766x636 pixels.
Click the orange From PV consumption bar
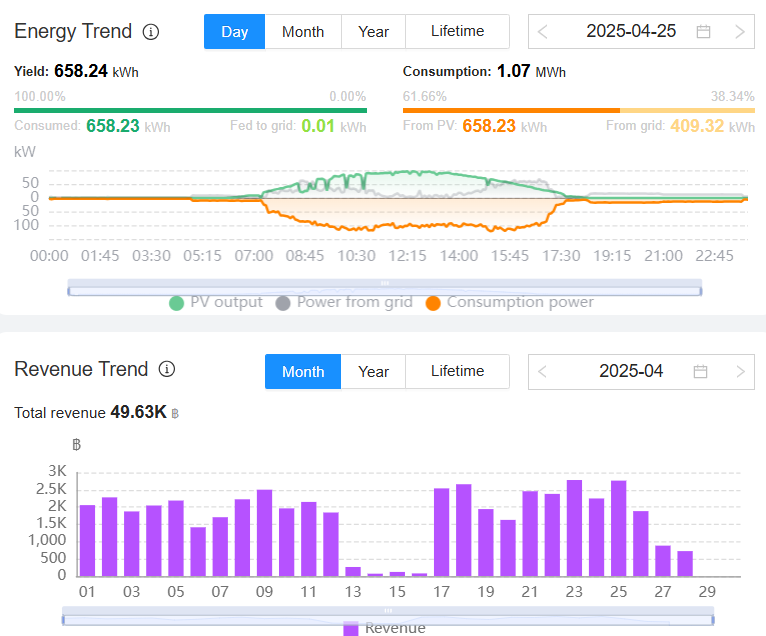(x=511, y=110)
